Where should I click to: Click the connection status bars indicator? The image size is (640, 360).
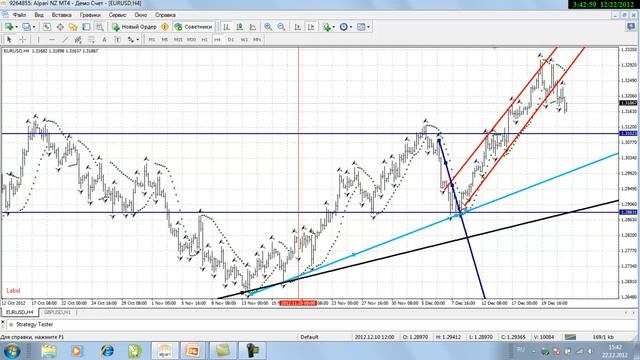pos(570,337)
